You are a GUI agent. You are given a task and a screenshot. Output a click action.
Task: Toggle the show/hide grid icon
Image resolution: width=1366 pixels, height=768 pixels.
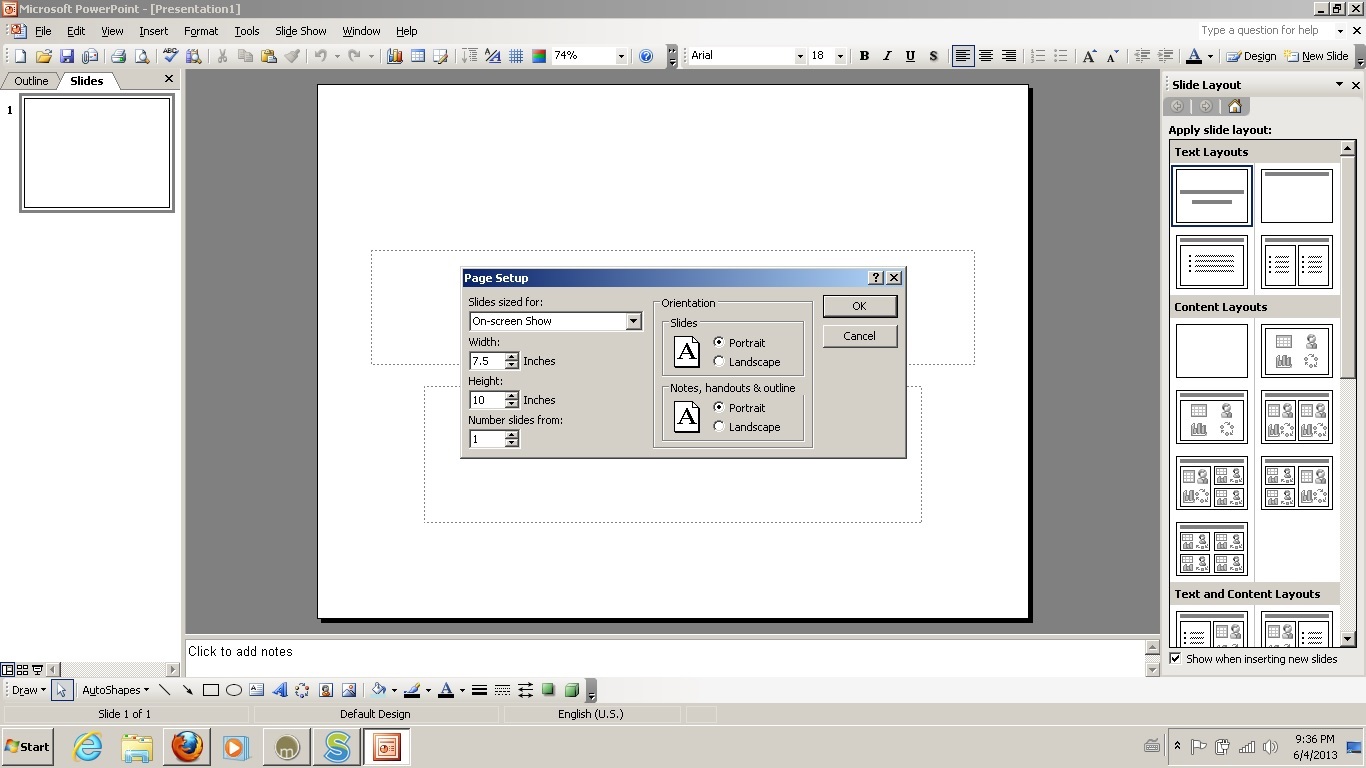(516, 56)
